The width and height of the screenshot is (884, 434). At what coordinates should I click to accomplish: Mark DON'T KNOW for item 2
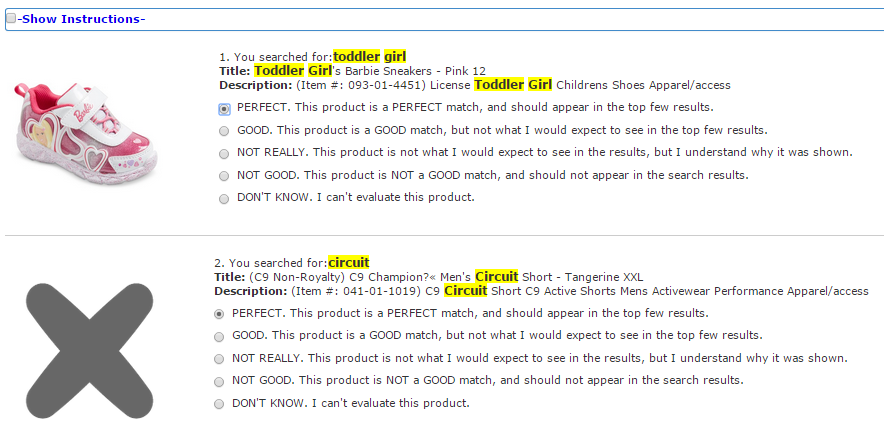tap(219, 405)
